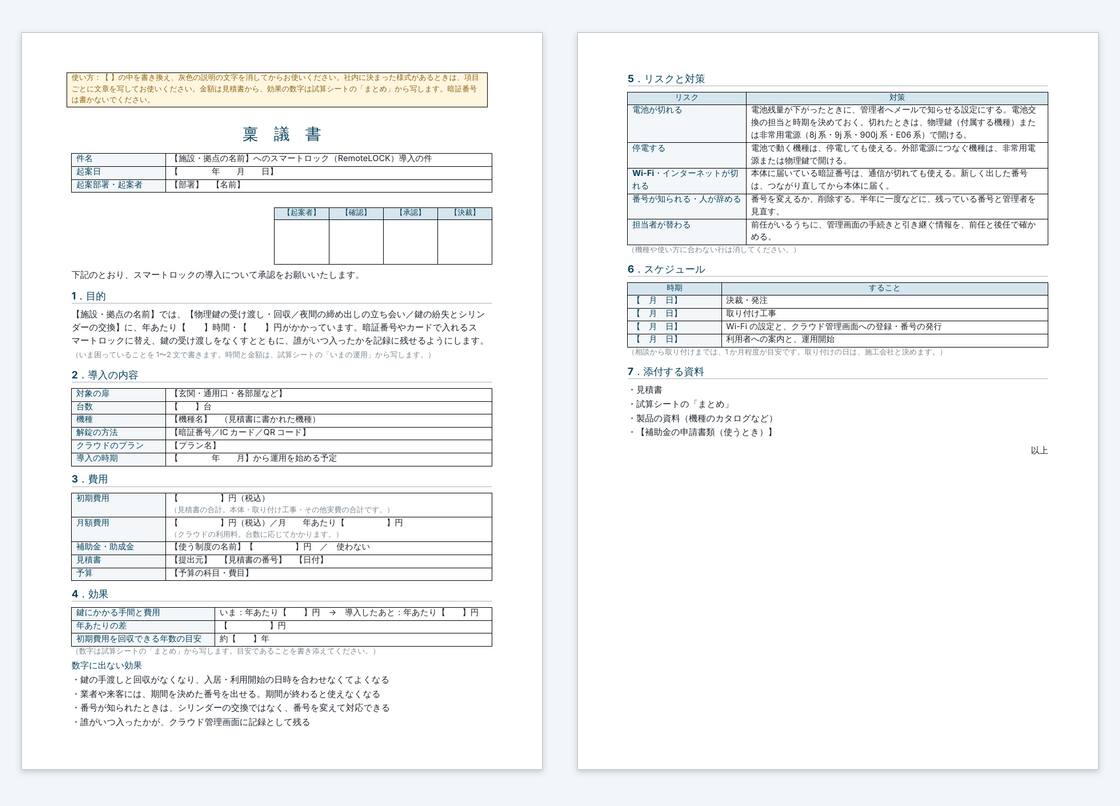1120x806 pixels.
Task: Click the '利用者への案内と、運用開始' cell
Action: click(x=884, y=339)
